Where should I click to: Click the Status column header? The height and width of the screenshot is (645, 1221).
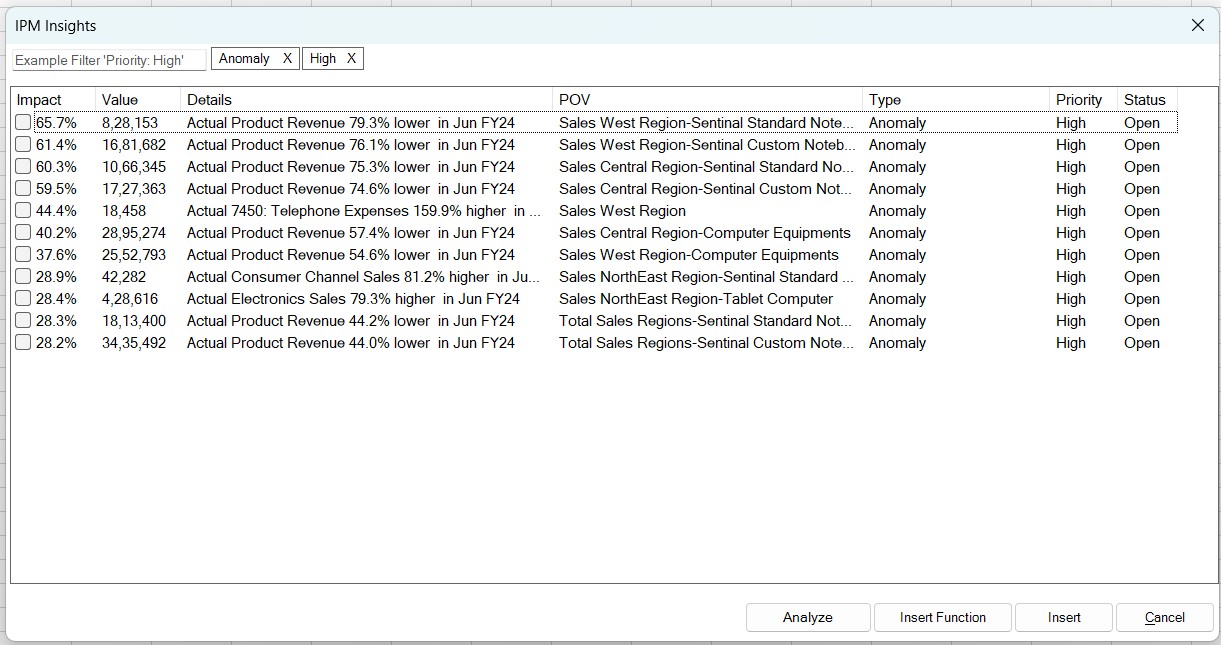coord(1148,100)
